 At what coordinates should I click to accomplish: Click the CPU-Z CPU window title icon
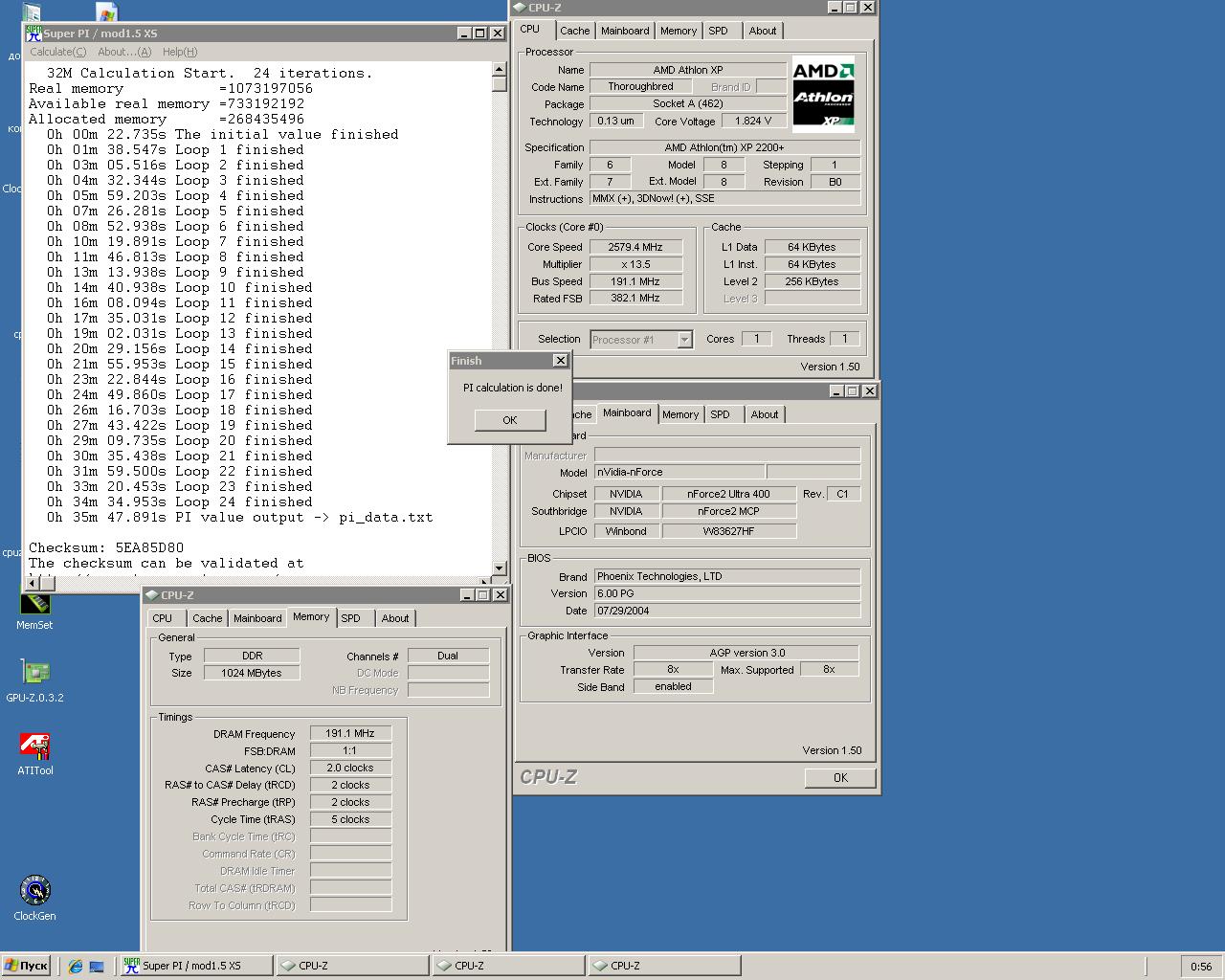pos(519,7)
